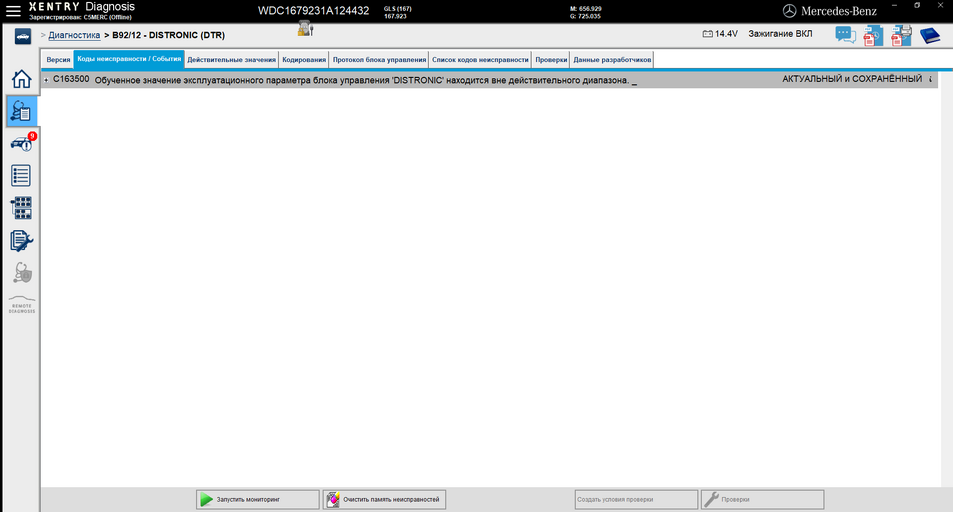Viewport: 953px width, 512px height.
Task: Click Запустить мониторинг button
Action: [258, 499]
